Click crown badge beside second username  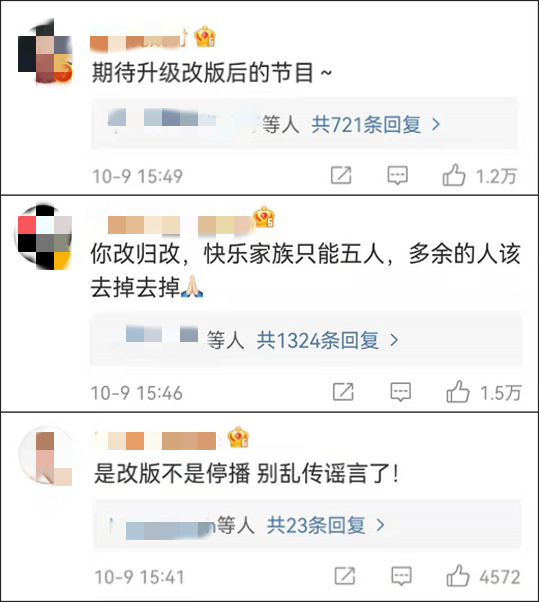[x=264, y=217]
